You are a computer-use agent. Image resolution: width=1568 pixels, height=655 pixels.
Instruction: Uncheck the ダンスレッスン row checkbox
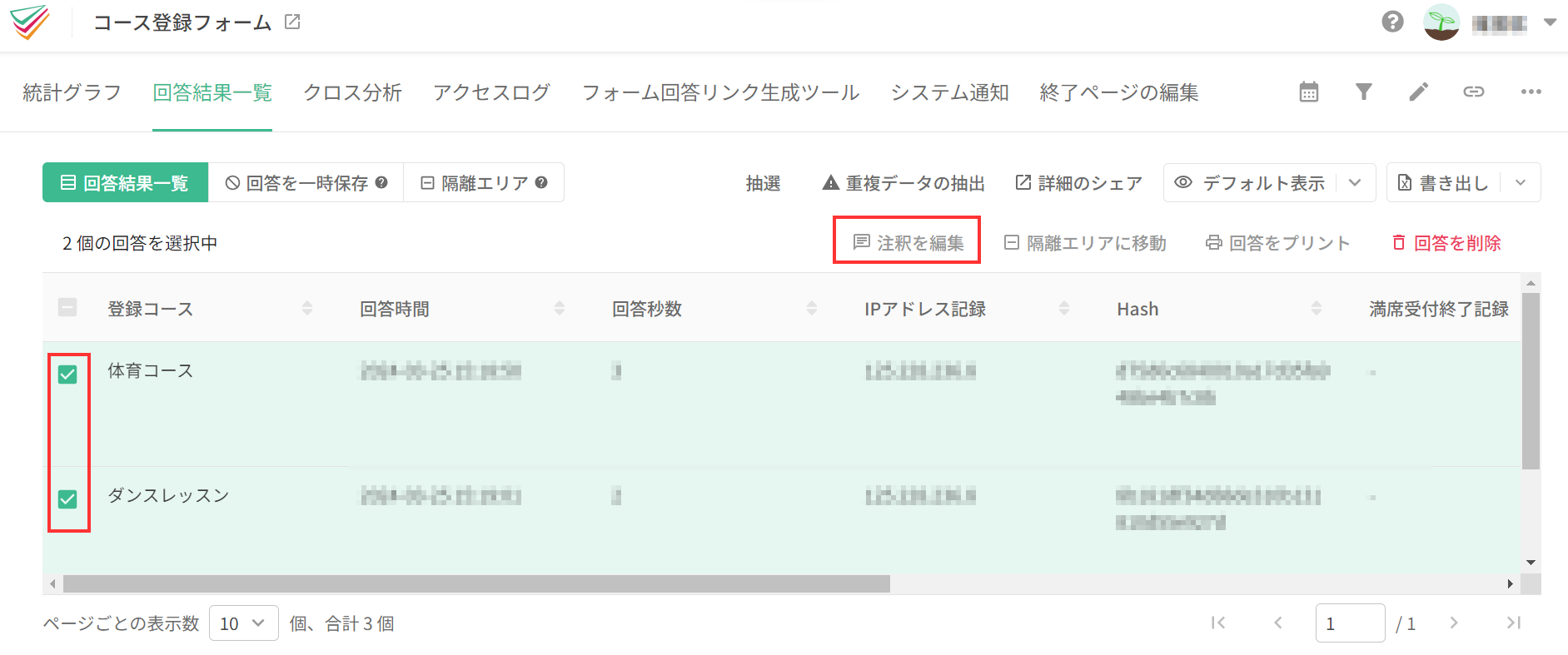click(67, 499)
